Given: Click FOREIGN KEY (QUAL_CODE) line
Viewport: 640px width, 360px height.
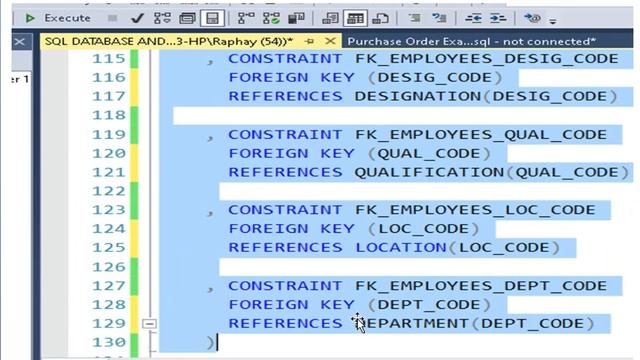Looking at the screenshot, I should point(360,153).
